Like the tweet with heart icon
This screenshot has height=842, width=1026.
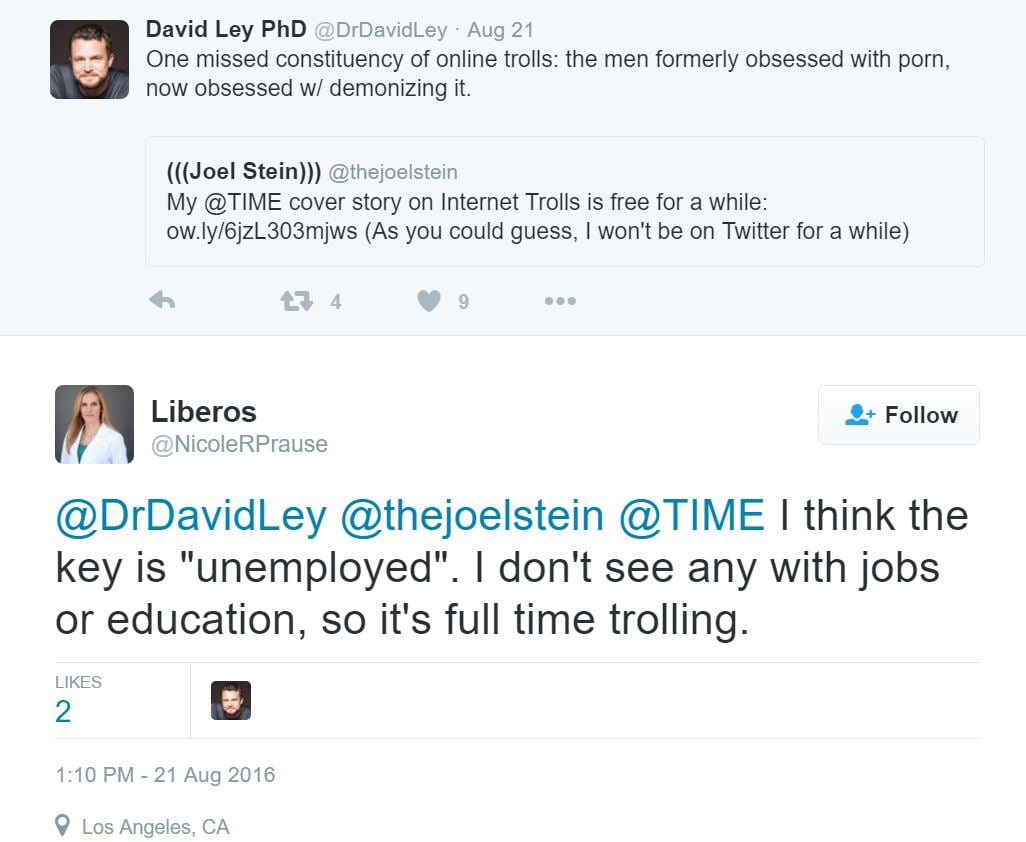pyautogui.click(x=429, y=301)
